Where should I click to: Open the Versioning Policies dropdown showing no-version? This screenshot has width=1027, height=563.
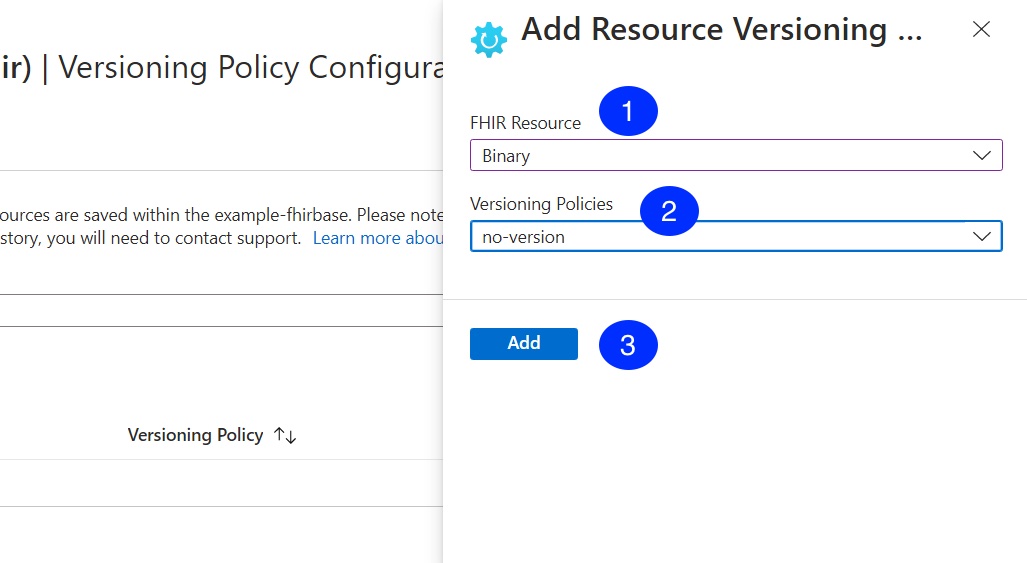[736, 236]
